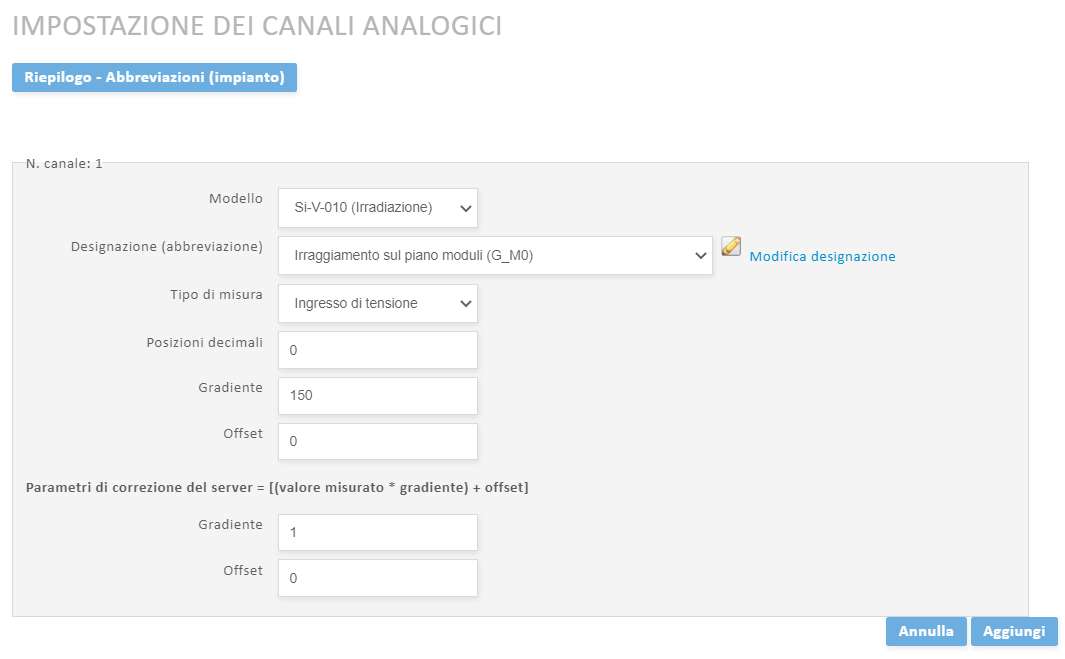The width and height of the screenshot is (1065, 659).
Task: Open the Modello dropdown
Action: click(x=378, y=208)
